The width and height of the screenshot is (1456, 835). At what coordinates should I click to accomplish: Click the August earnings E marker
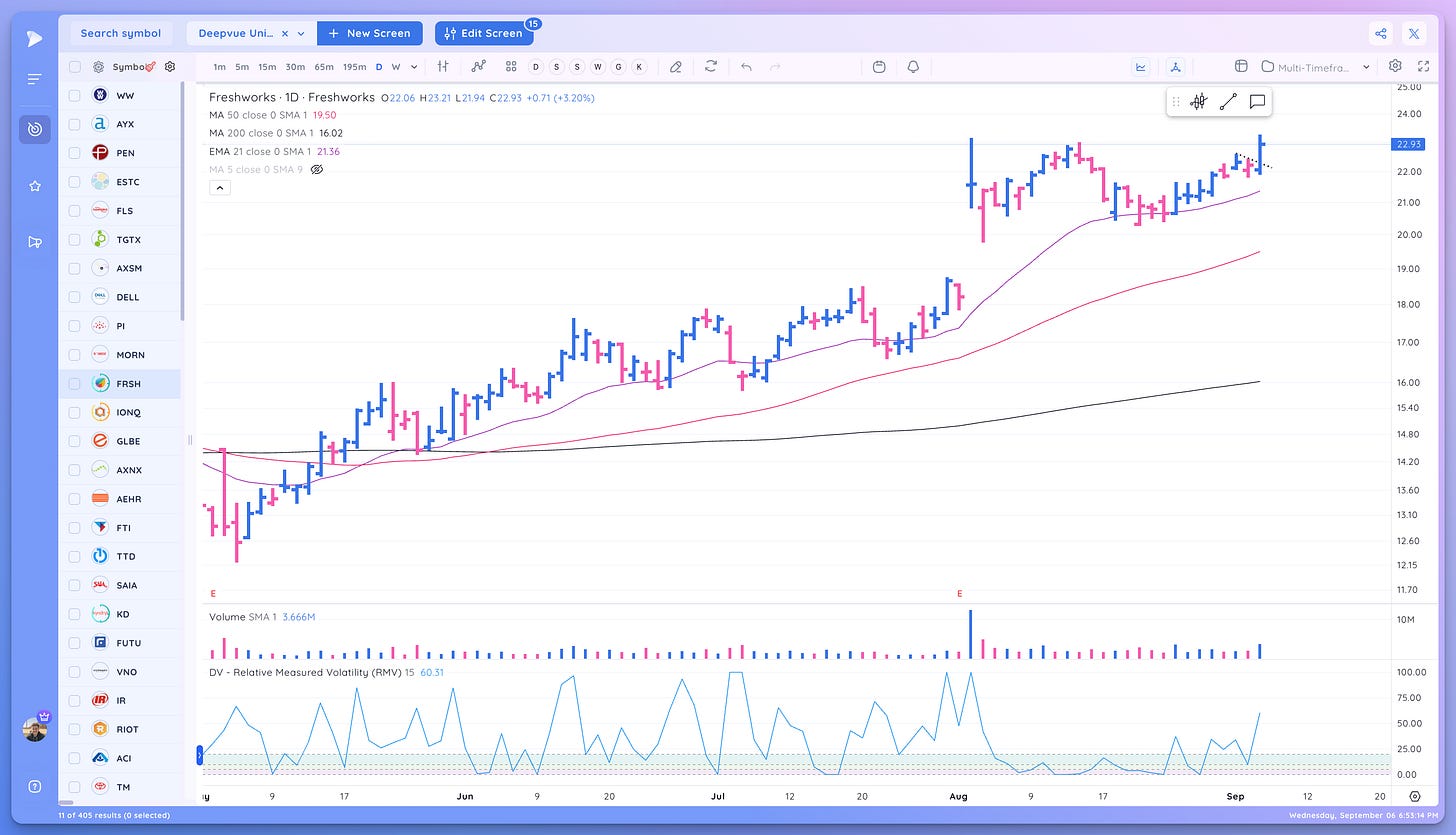[960, 593]
